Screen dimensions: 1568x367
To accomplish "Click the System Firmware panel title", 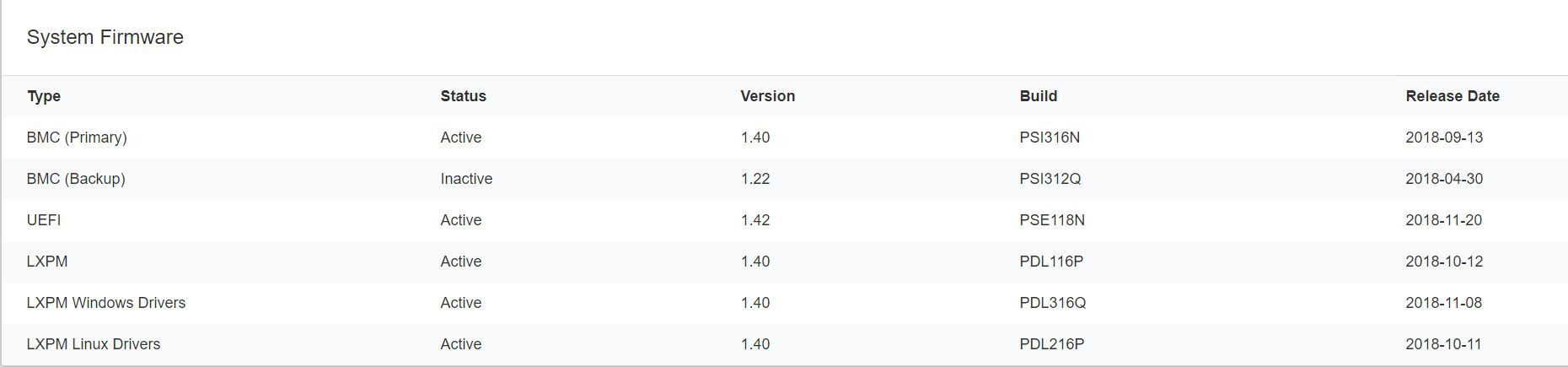I will [x=105, y=37].
